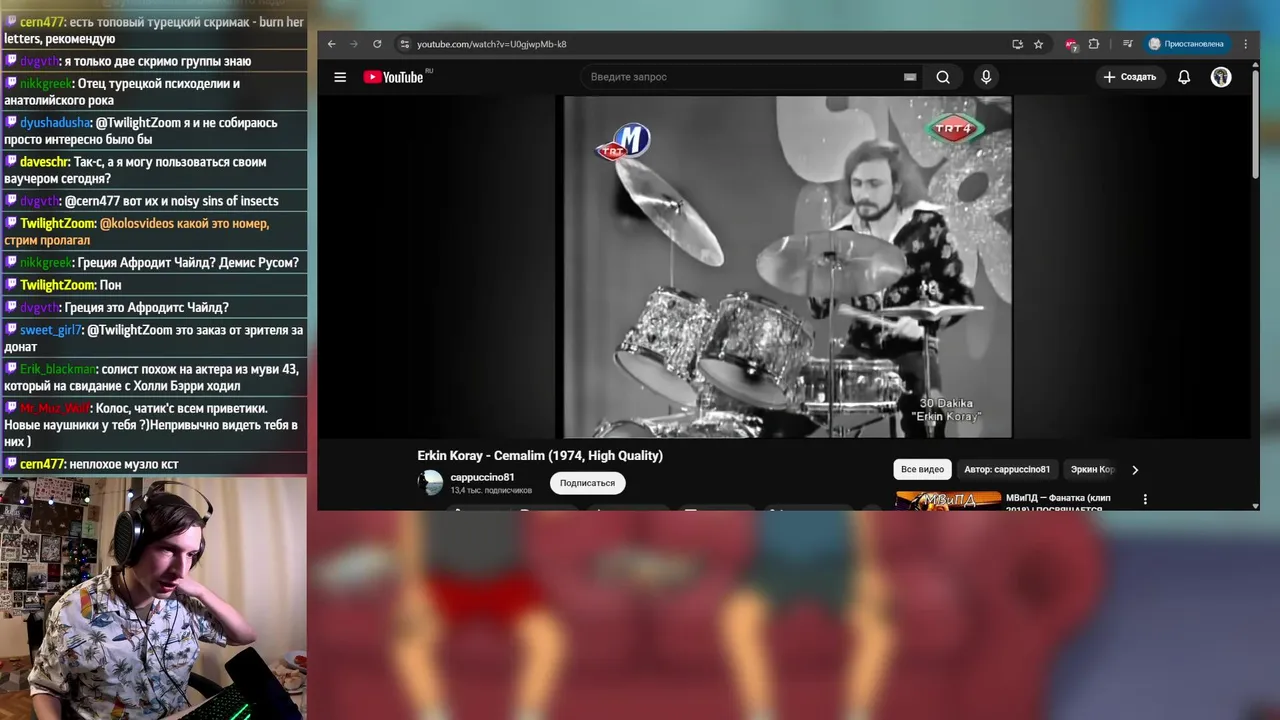
Task: Select the Все видео chip
Action: pyautogui.click(x=922, y=469)
